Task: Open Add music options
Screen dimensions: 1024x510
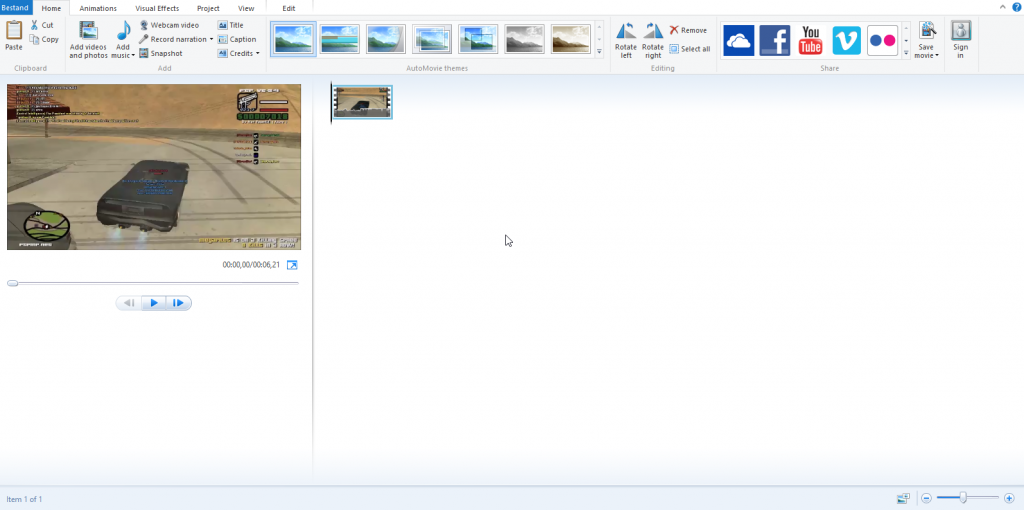Action: 123,40
